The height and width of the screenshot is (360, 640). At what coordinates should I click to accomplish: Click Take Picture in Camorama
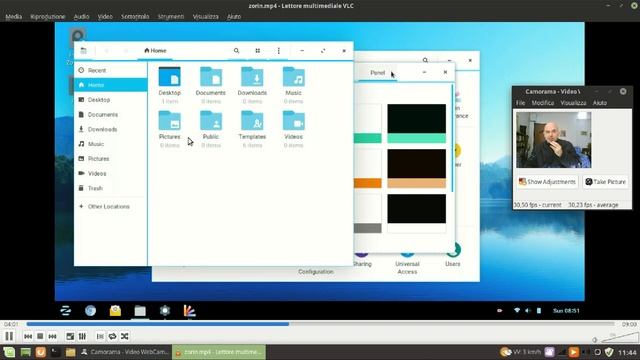(x=605, y=182)
